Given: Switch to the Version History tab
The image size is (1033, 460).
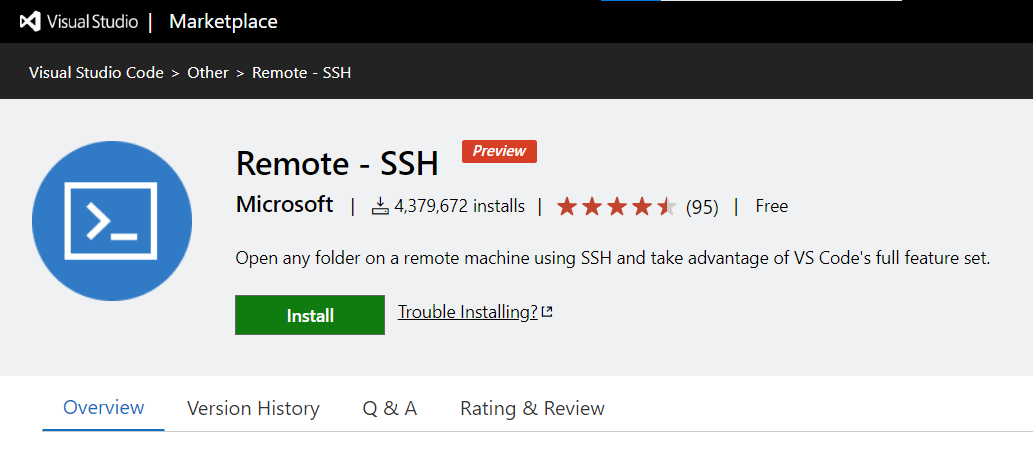Looking at the screenshot, I should coord(253,409).
